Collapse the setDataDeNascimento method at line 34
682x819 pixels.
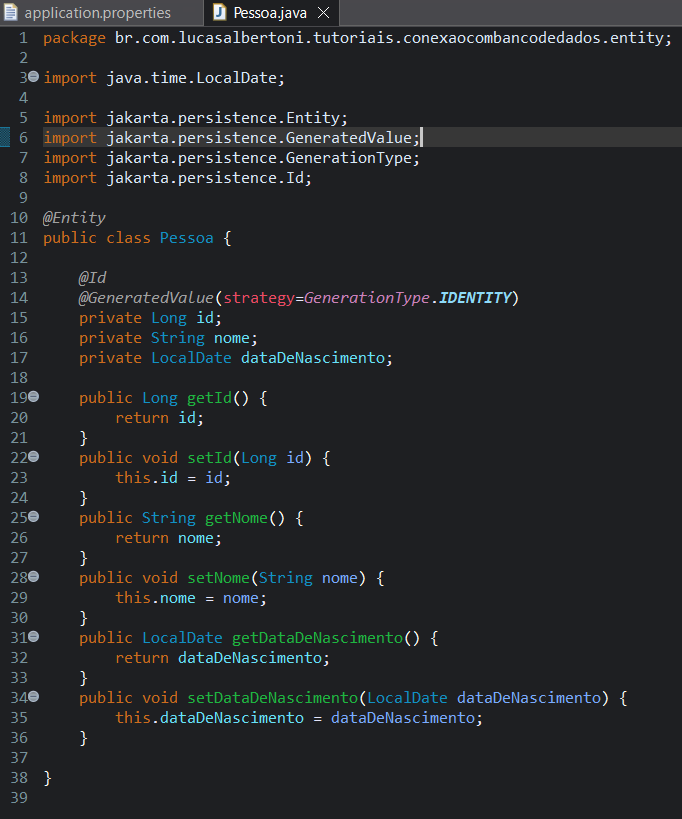34,697
